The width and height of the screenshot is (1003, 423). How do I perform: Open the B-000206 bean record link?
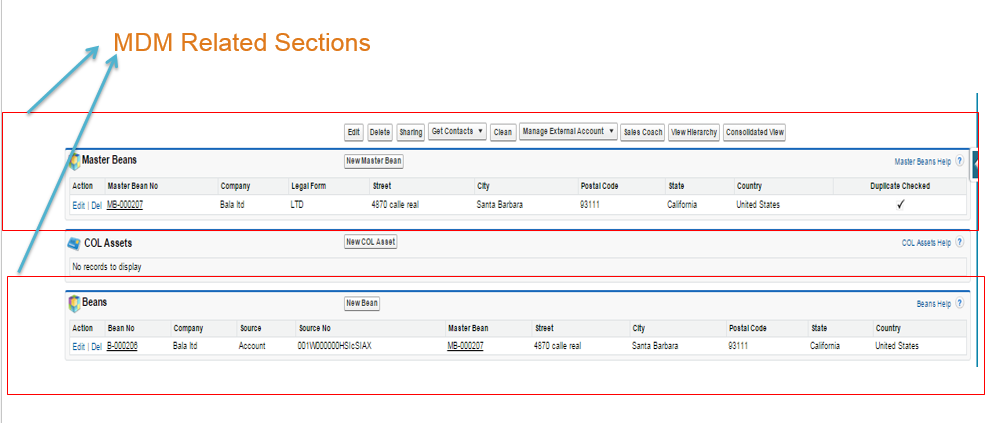point(122,346)
